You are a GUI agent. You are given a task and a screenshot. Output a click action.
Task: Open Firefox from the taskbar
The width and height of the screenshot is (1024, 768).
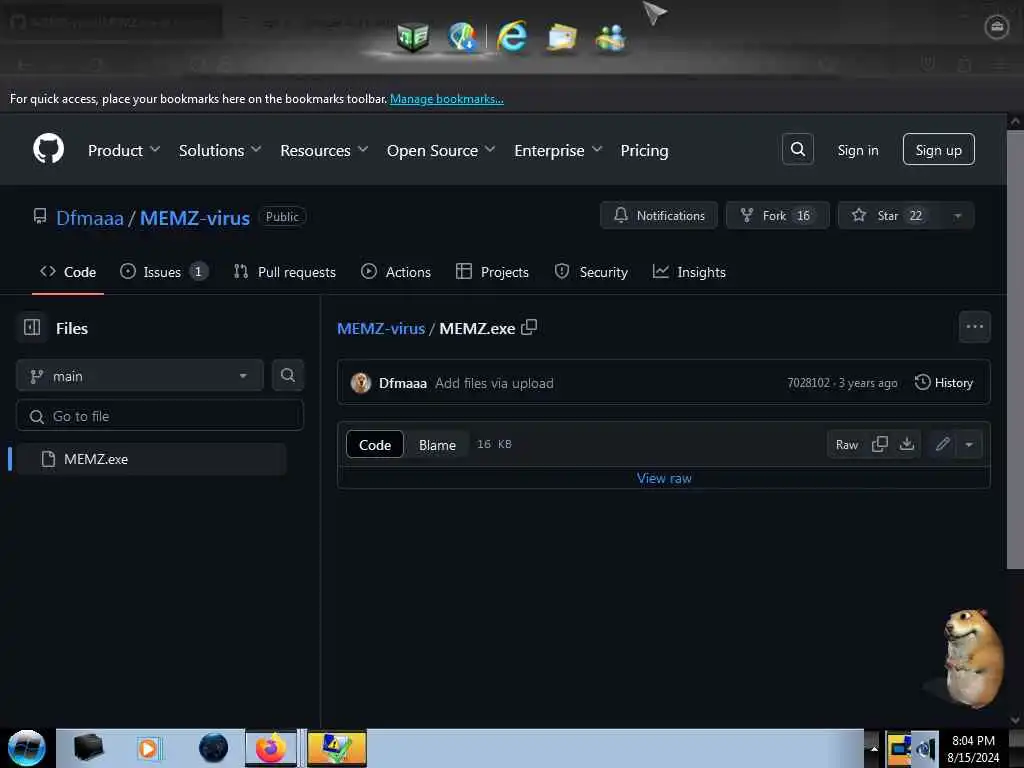pyautogui.click(x=270, y=748)
